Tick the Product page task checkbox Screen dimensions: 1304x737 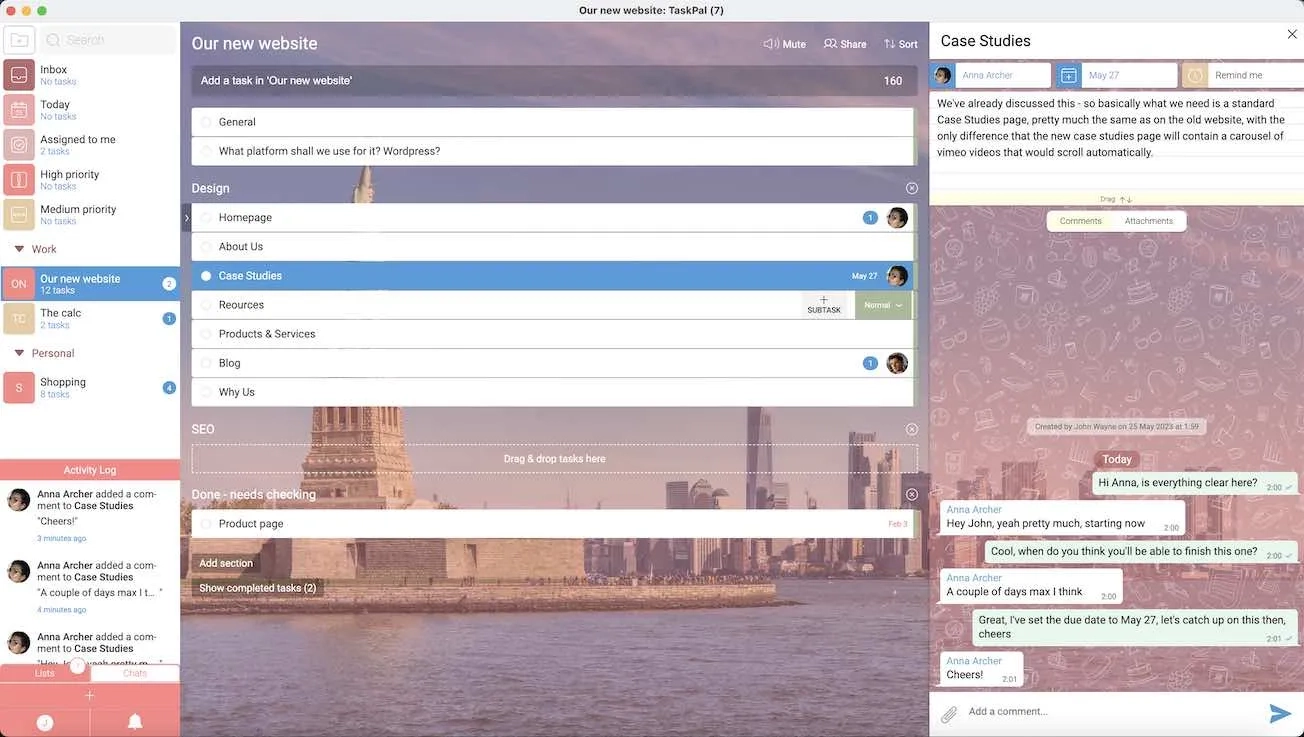click(x=206, y=524)
